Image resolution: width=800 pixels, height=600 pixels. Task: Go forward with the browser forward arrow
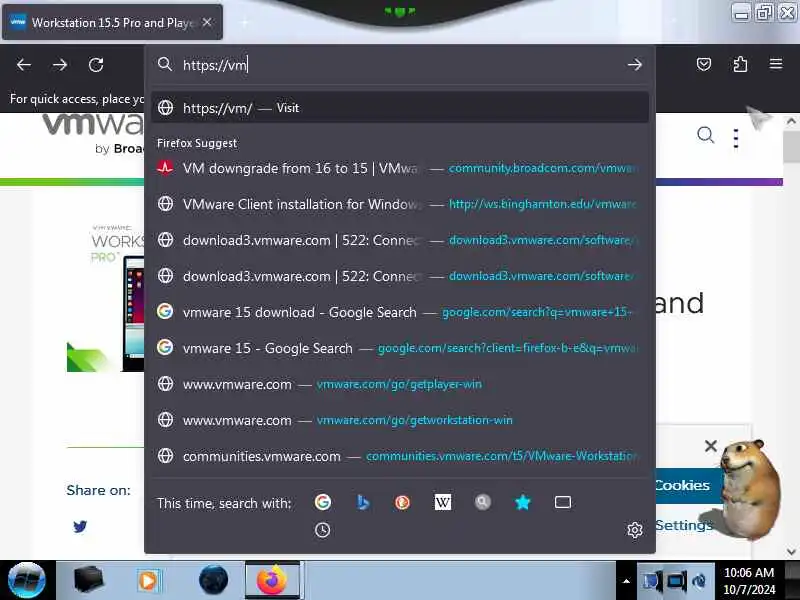(60, 65)
